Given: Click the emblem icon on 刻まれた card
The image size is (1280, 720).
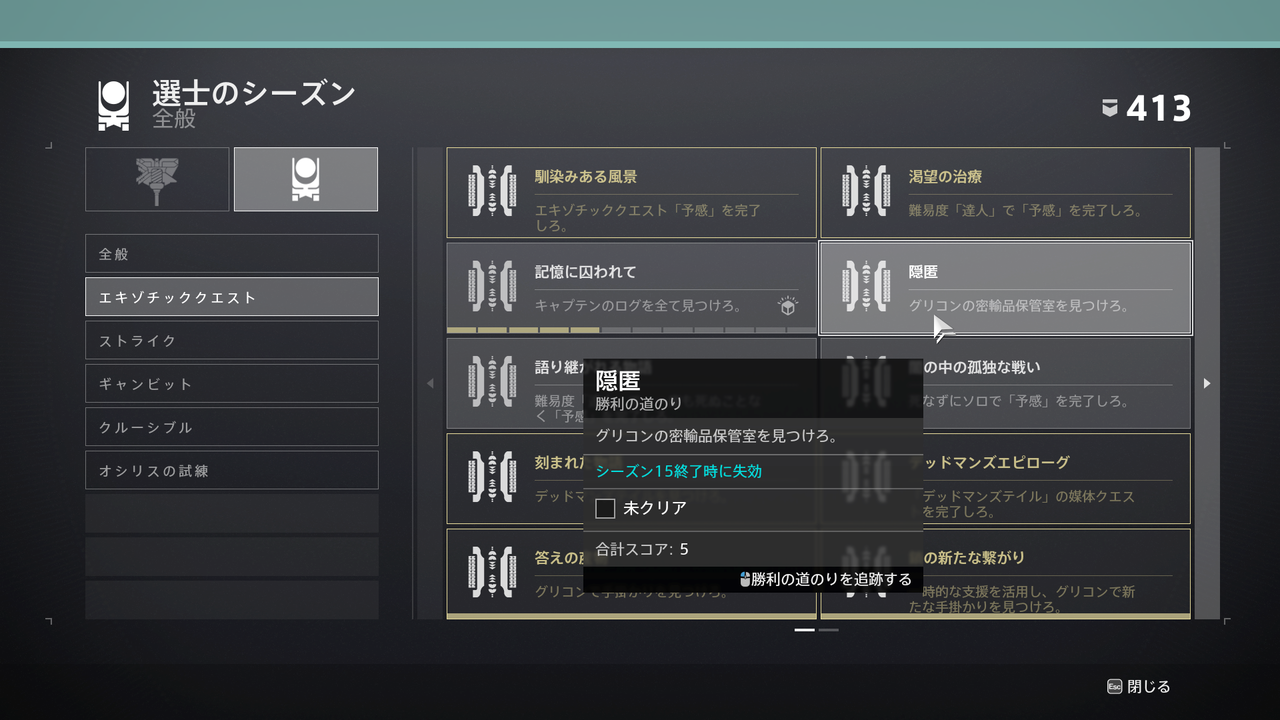Looking at the screenshot, I should [x=492, y=476].
